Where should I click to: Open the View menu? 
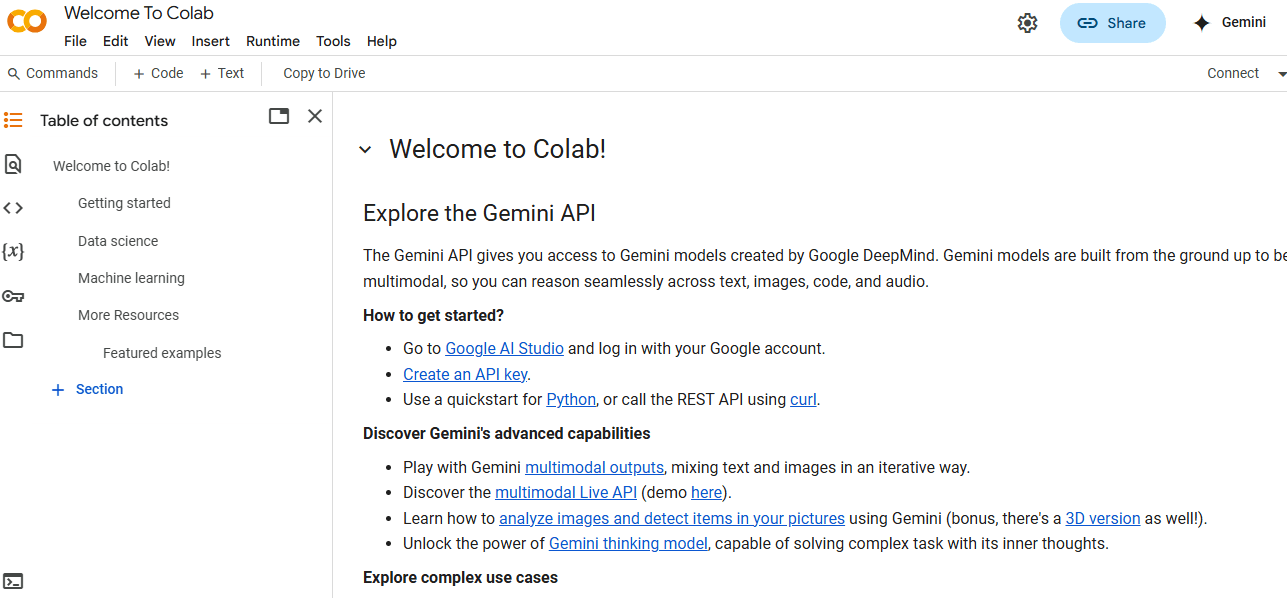[x=160, y=41]
